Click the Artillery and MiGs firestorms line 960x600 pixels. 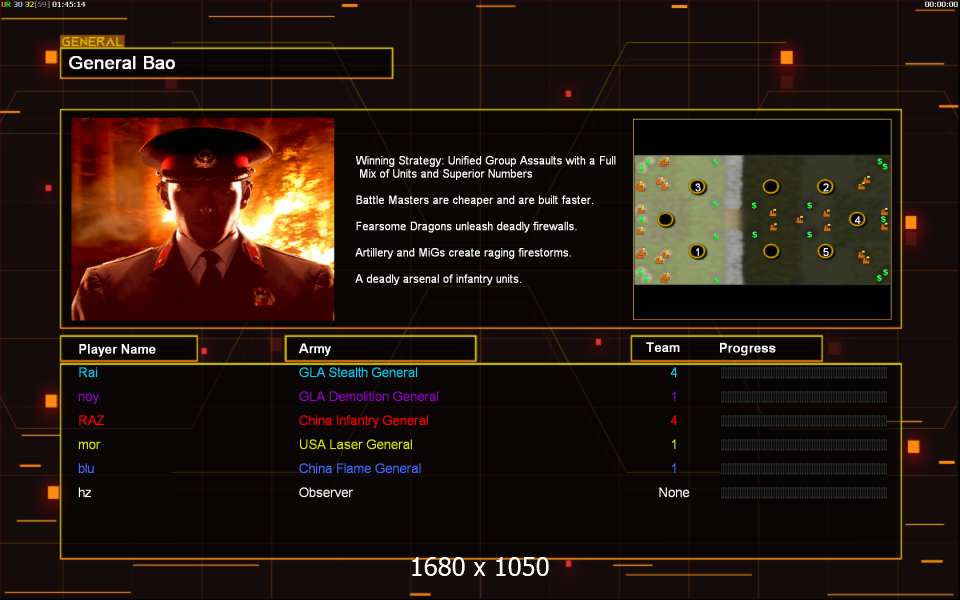point(463,253)
